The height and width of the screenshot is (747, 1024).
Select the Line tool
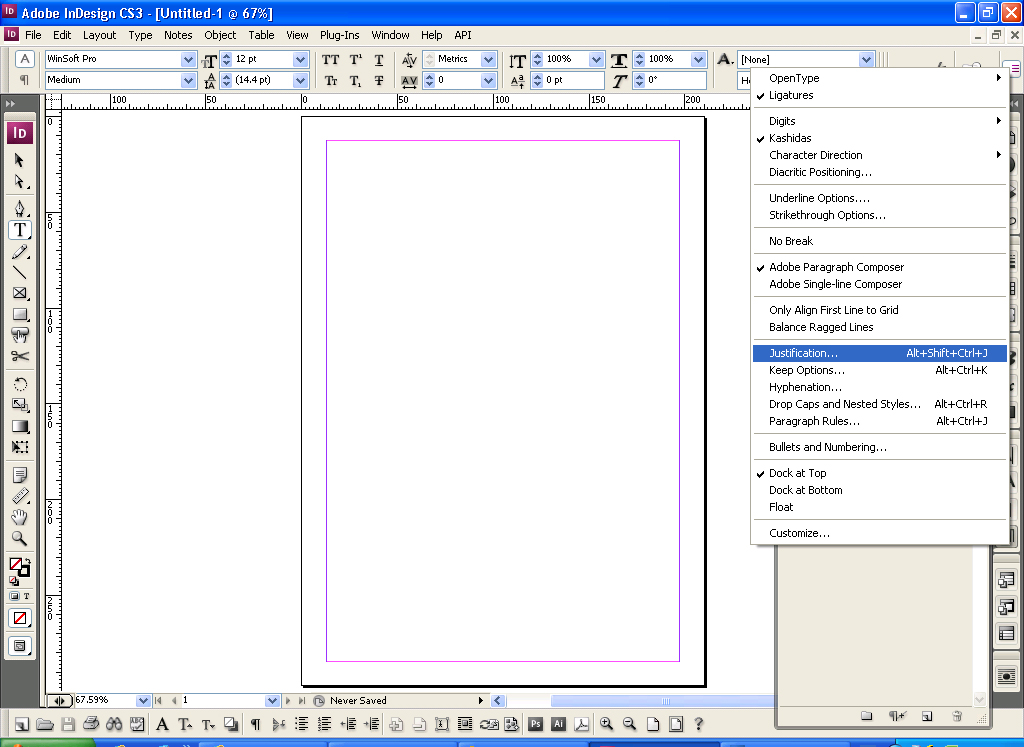[20, 272]
